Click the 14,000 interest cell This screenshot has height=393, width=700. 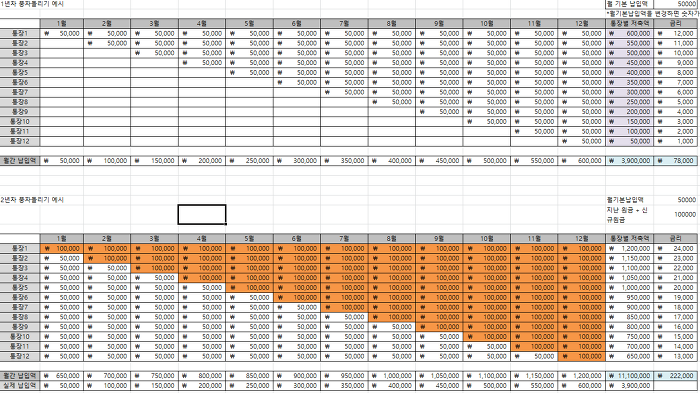click(x=675, y=347)
